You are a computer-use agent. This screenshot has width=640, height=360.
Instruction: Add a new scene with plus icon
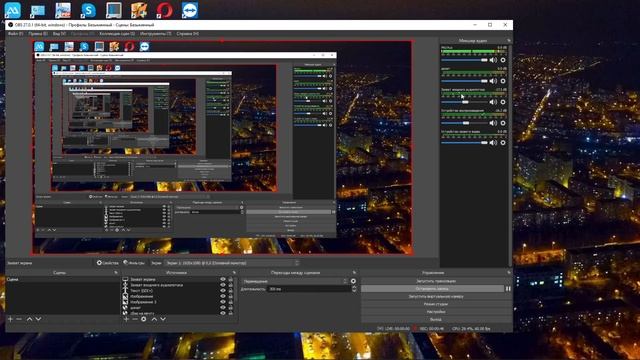11,319
